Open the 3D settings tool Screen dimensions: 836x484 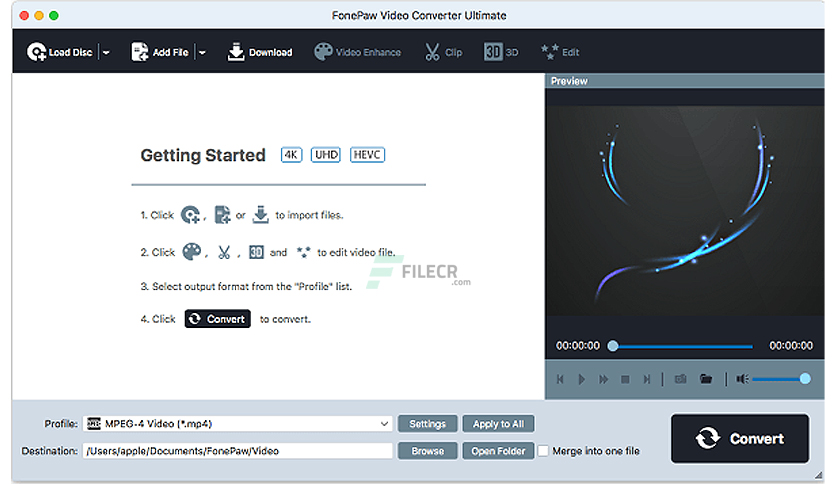(501, 52)
